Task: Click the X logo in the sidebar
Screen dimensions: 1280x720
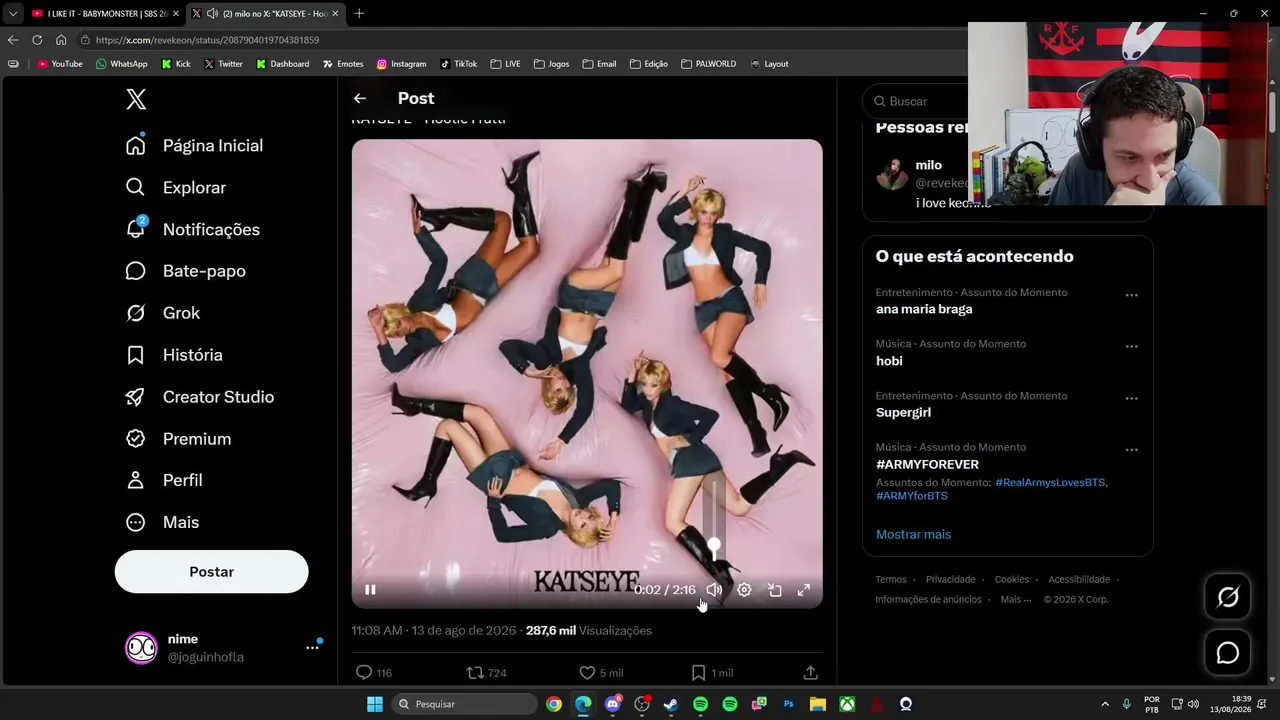Action: [x=136, y=99]
